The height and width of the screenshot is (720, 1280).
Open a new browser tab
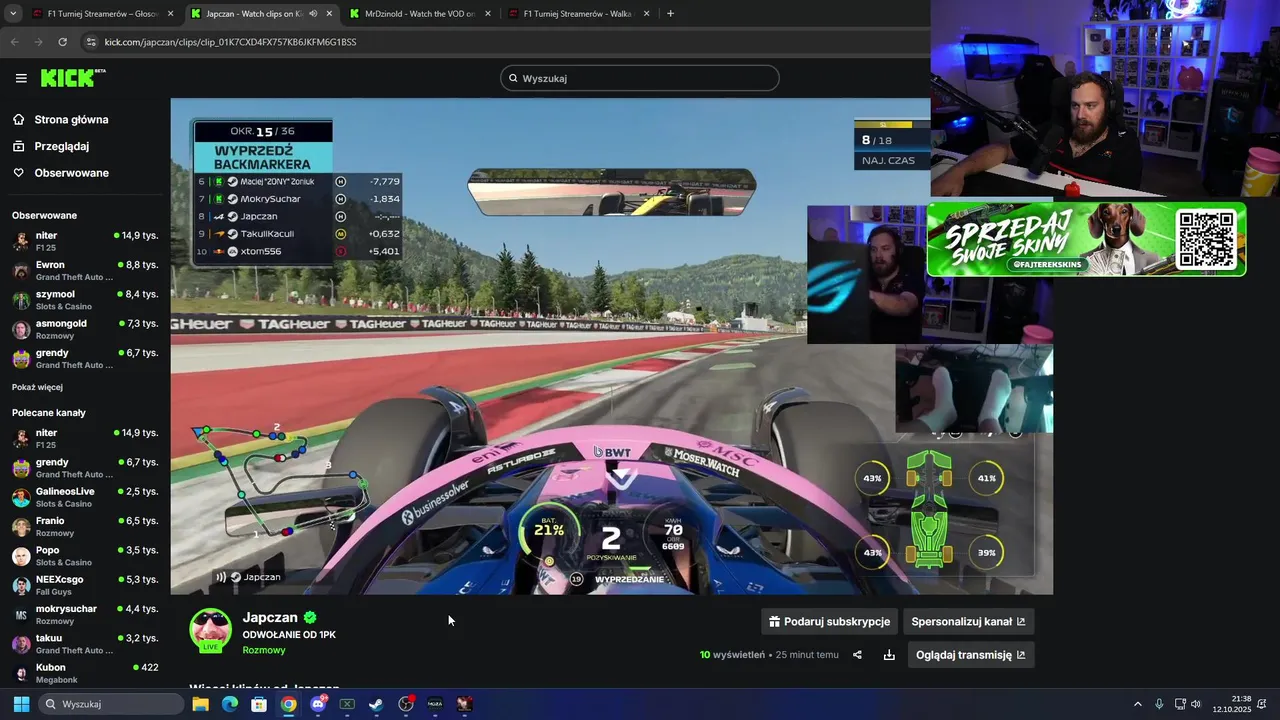coord(670,14)
